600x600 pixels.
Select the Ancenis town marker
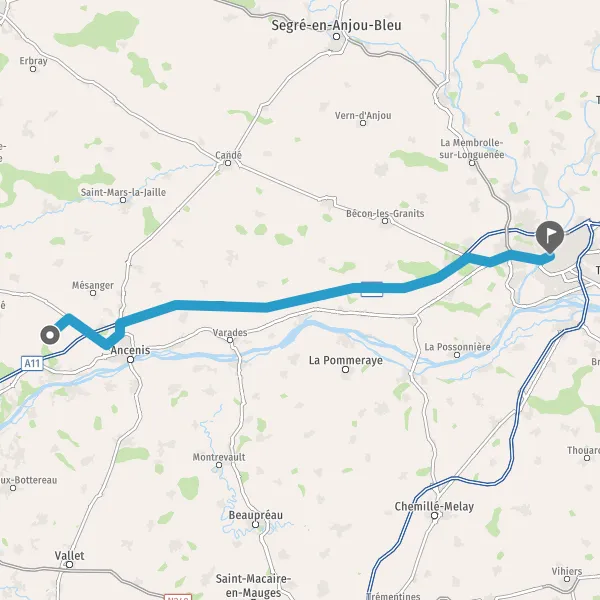130,360
